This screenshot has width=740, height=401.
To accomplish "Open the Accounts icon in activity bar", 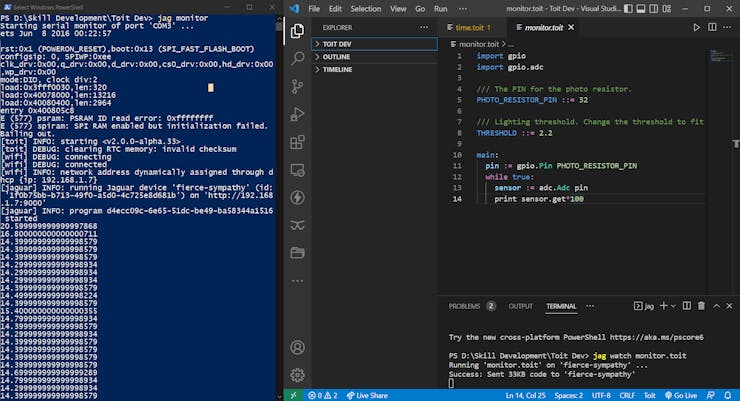I will 297,348.
